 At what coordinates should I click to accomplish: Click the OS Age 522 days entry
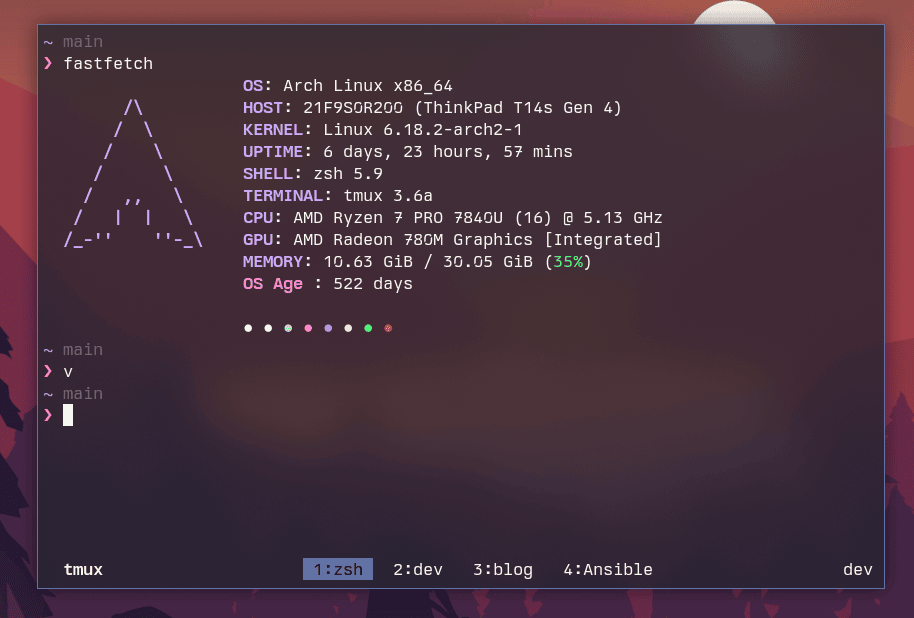pos(327,283)
